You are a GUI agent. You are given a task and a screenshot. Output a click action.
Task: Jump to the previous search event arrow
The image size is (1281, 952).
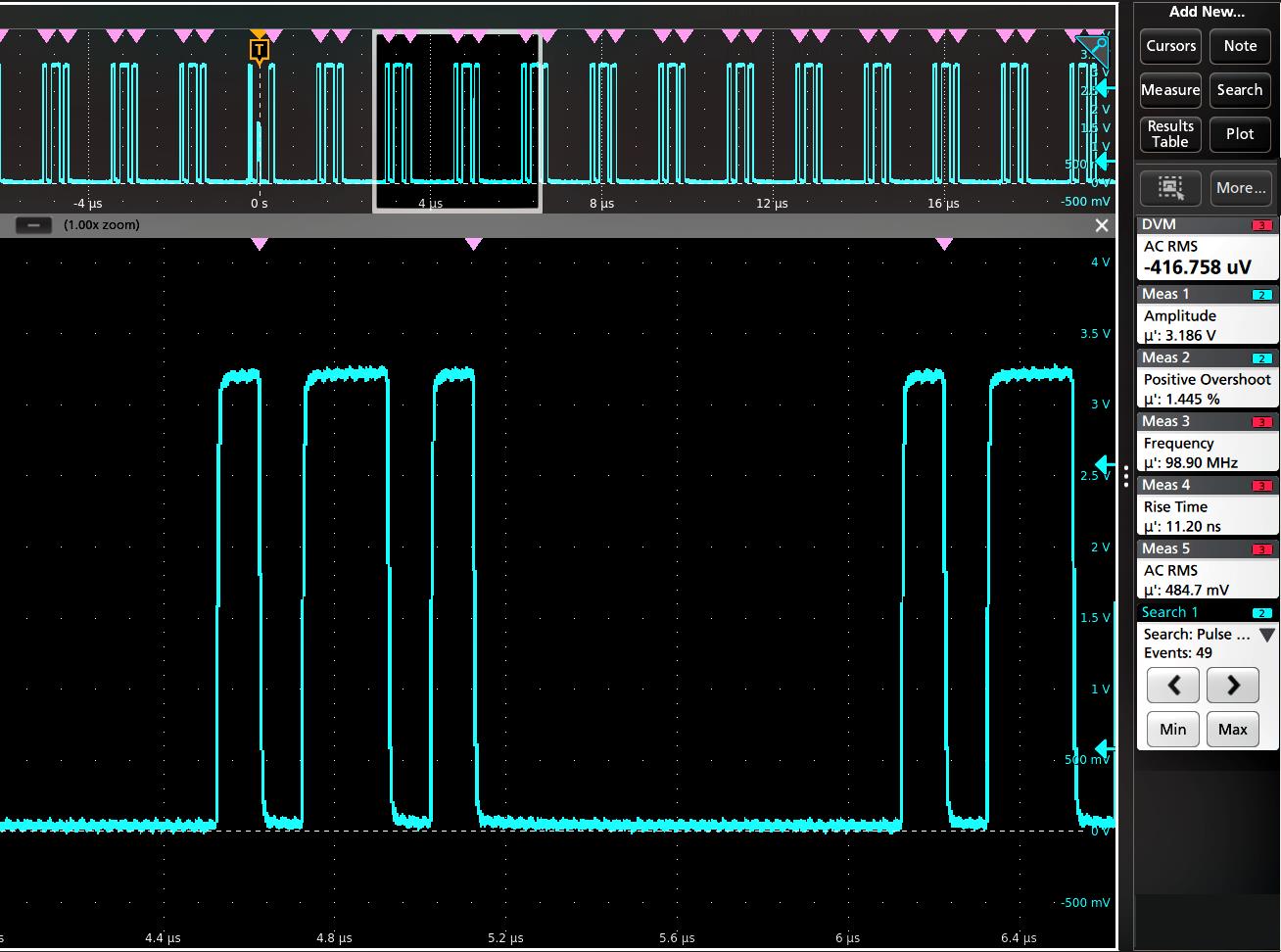tap(1172, 685)
